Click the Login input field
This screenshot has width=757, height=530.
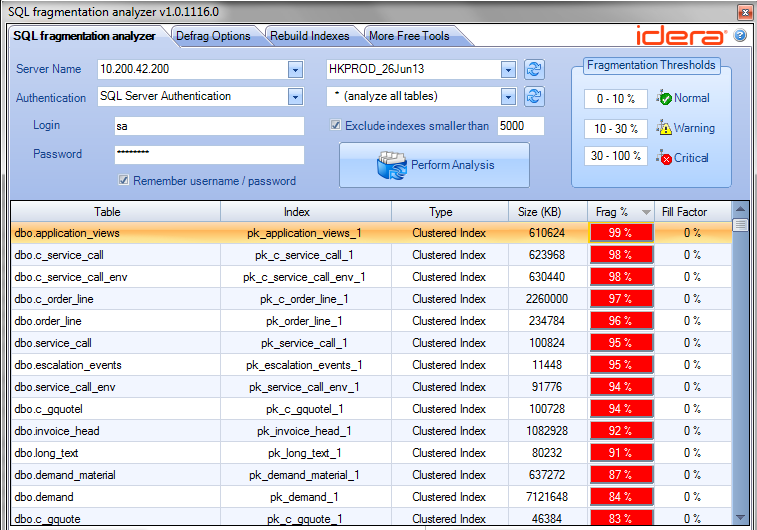coord(209,126)
